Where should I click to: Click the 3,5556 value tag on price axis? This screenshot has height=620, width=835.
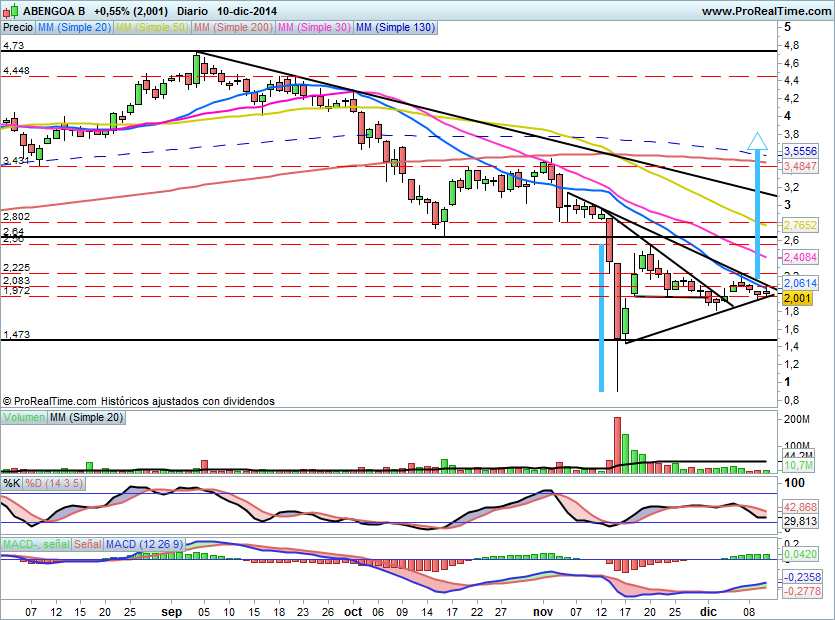pyautogui.click(x=800, y=151)
